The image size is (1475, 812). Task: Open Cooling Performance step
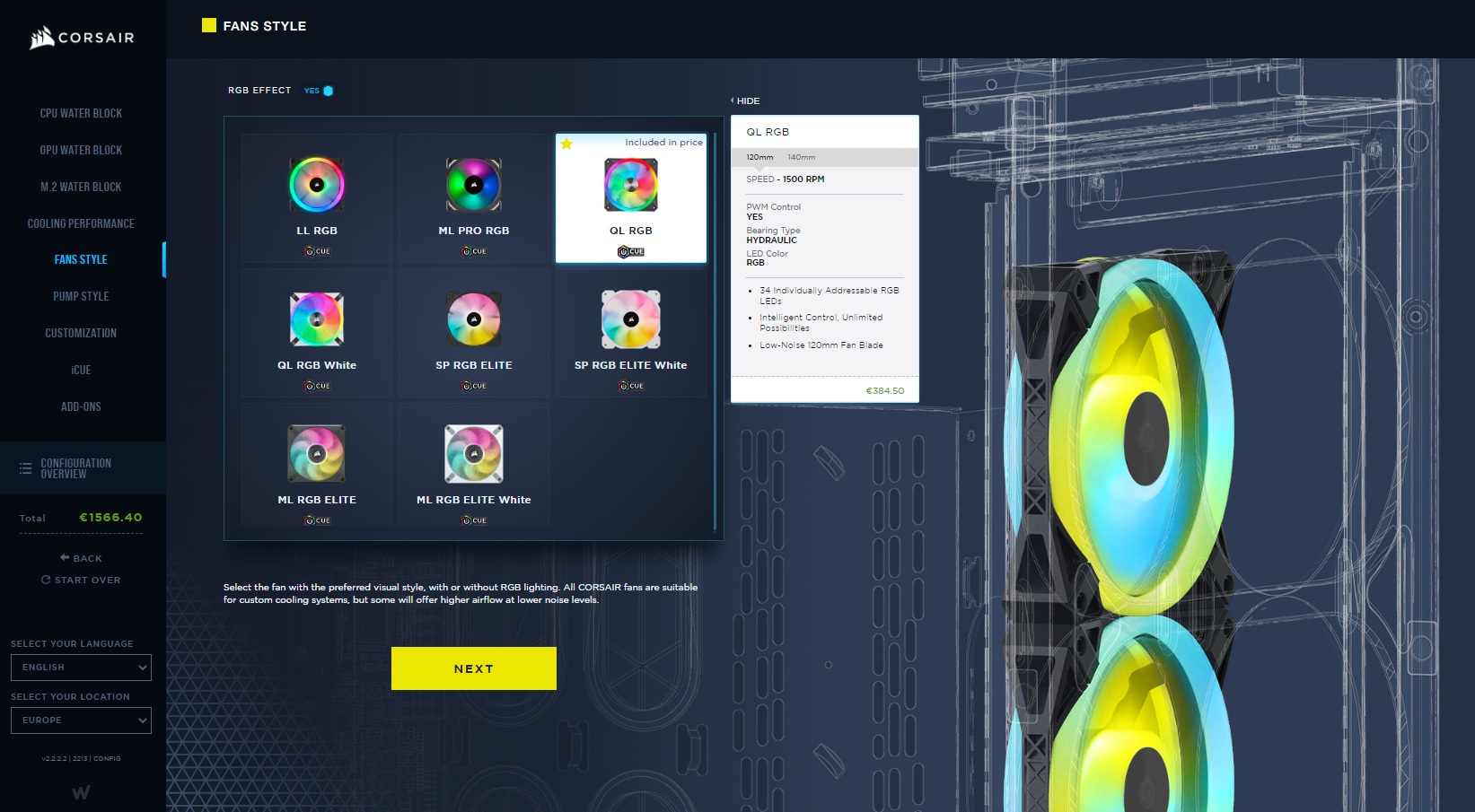point(81,223)
